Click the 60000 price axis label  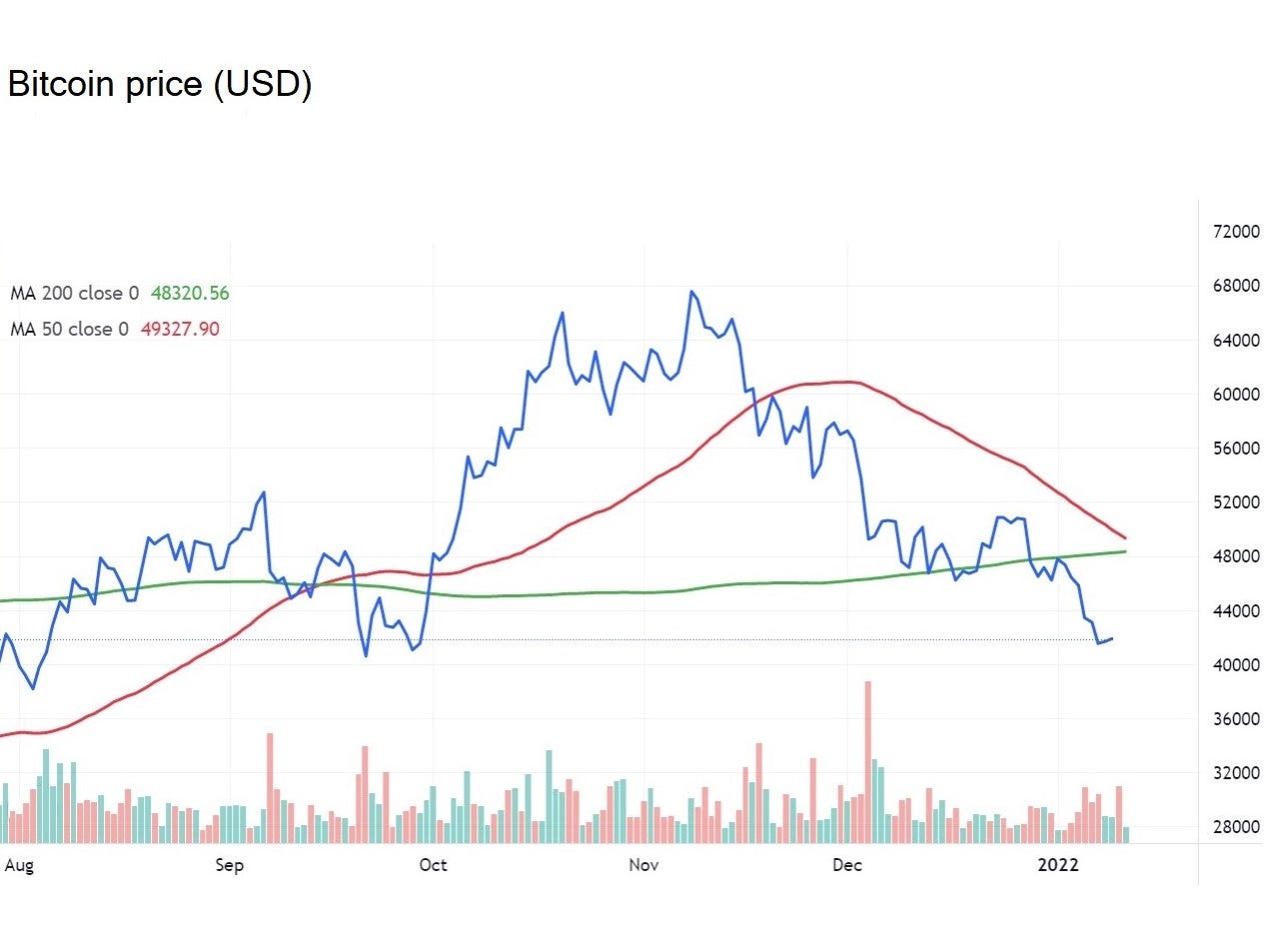tap(1235, 395)
